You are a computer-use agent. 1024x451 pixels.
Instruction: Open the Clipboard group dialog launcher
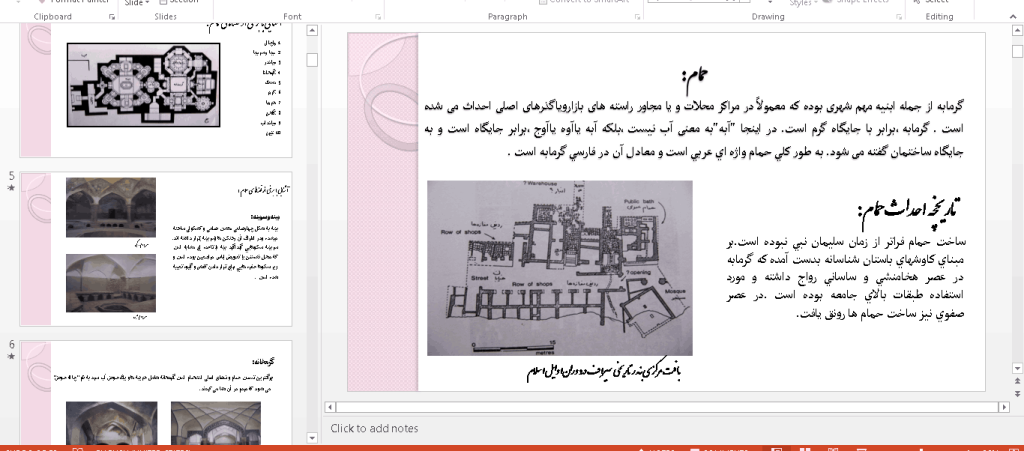click(112, 16)
